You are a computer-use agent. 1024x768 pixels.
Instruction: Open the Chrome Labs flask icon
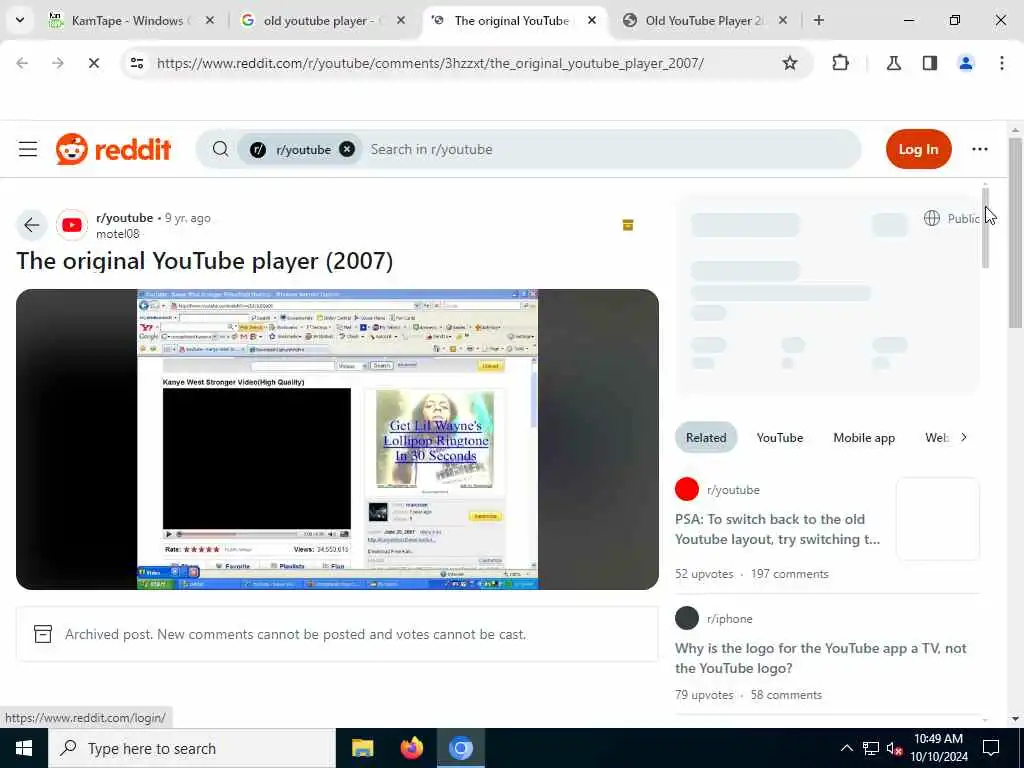893,63
